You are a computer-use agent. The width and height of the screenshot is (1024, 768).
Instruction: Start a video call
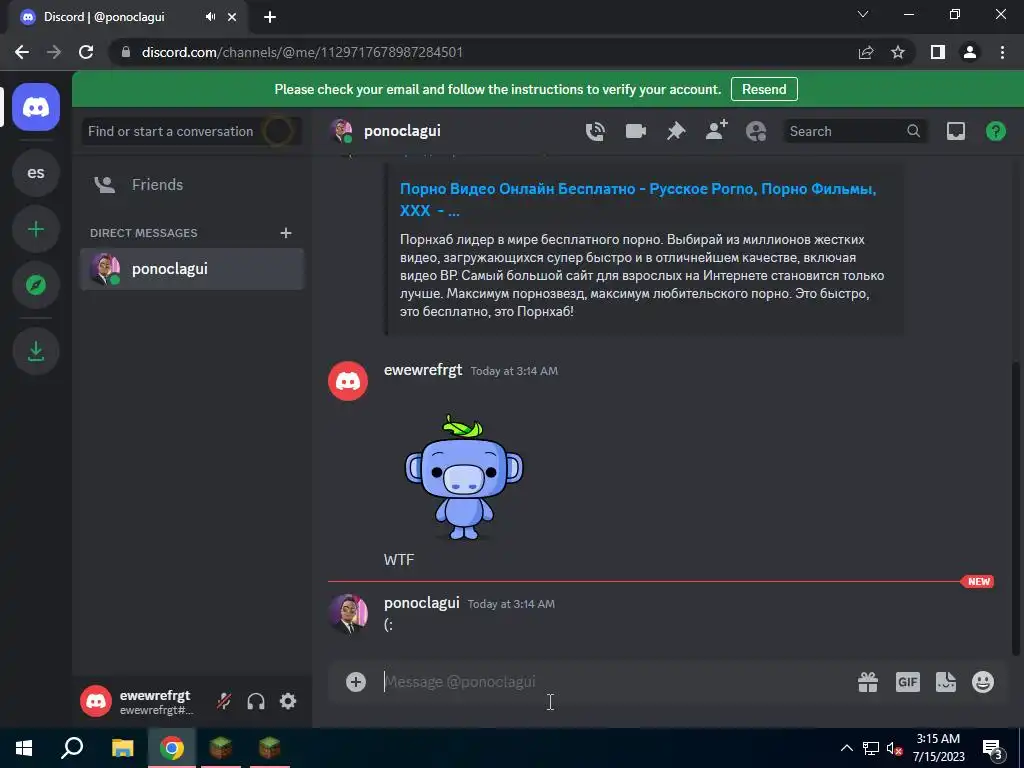click(x=635, y=131)
